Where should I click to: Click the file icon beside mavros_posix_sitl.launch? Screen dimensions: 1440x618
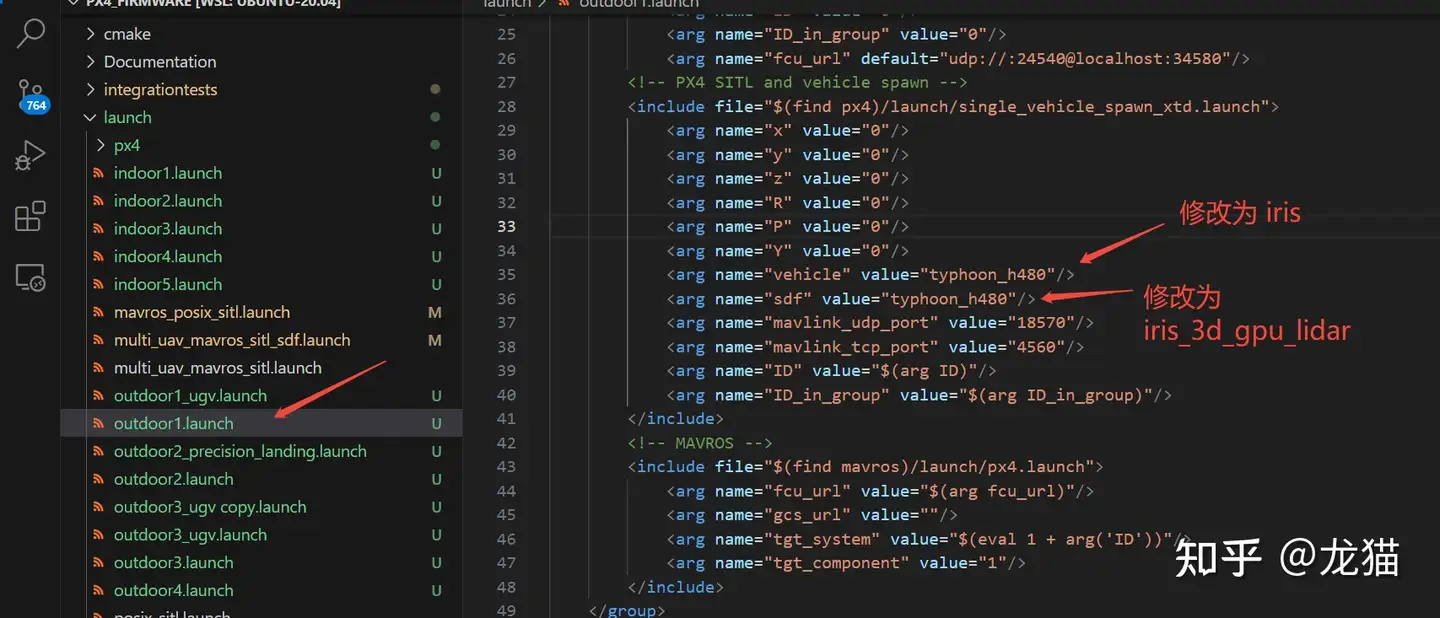click(99, 313)
